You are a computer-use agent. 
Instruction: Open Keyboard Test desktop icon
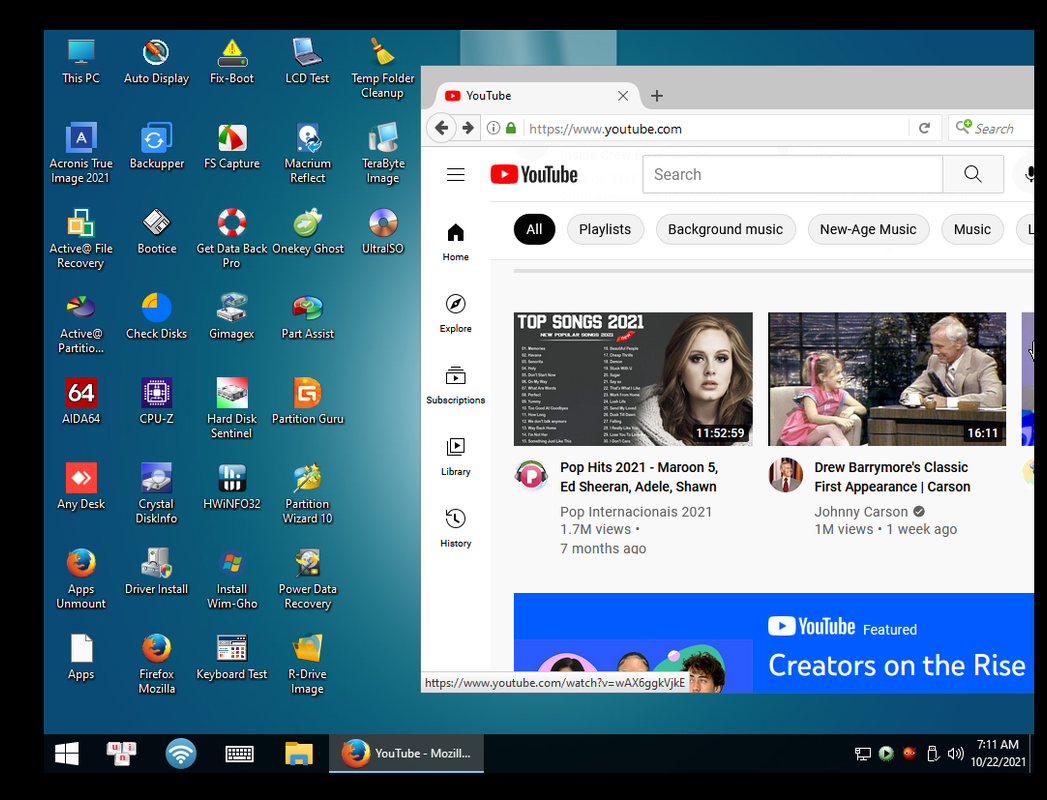232,657
